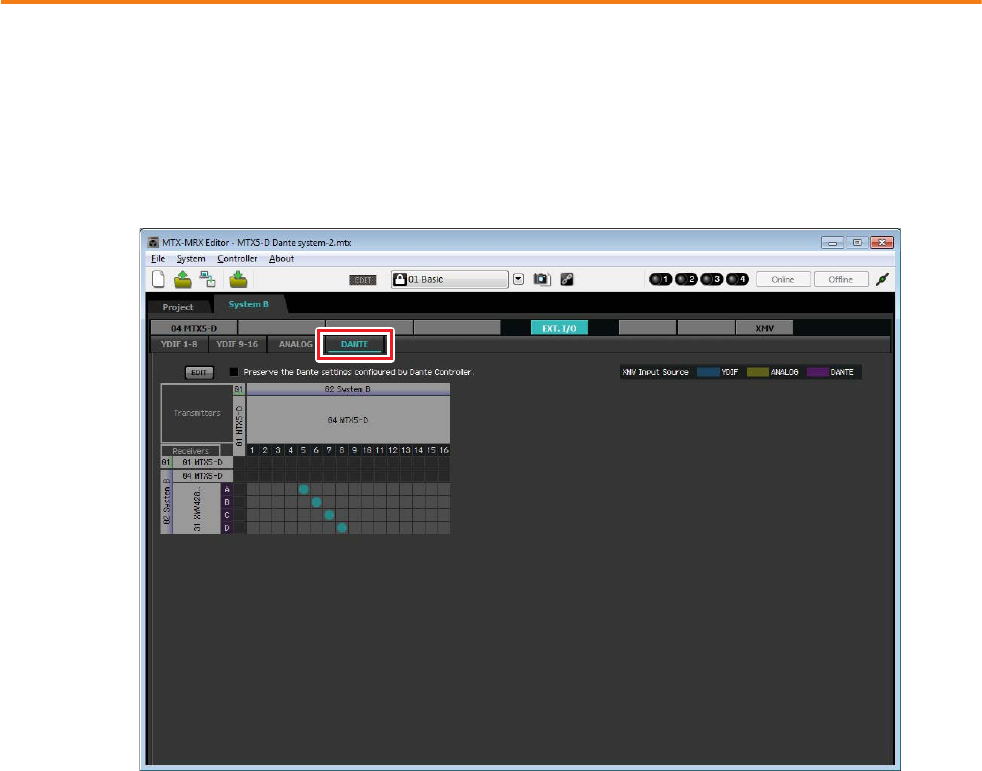Open the Device Configuration Wizard icon
Viewport: 982px width, 771px height.
point(207,279)
